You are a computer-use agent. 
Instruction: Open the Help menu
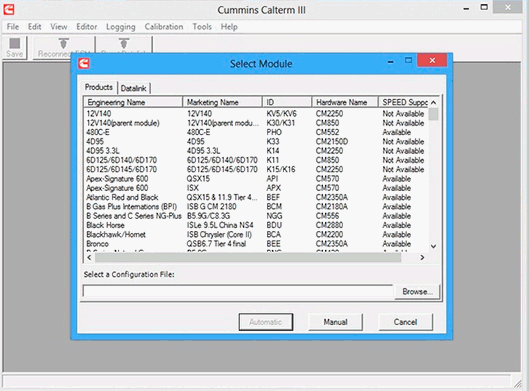pyautogui.click(x=229, y=27)
